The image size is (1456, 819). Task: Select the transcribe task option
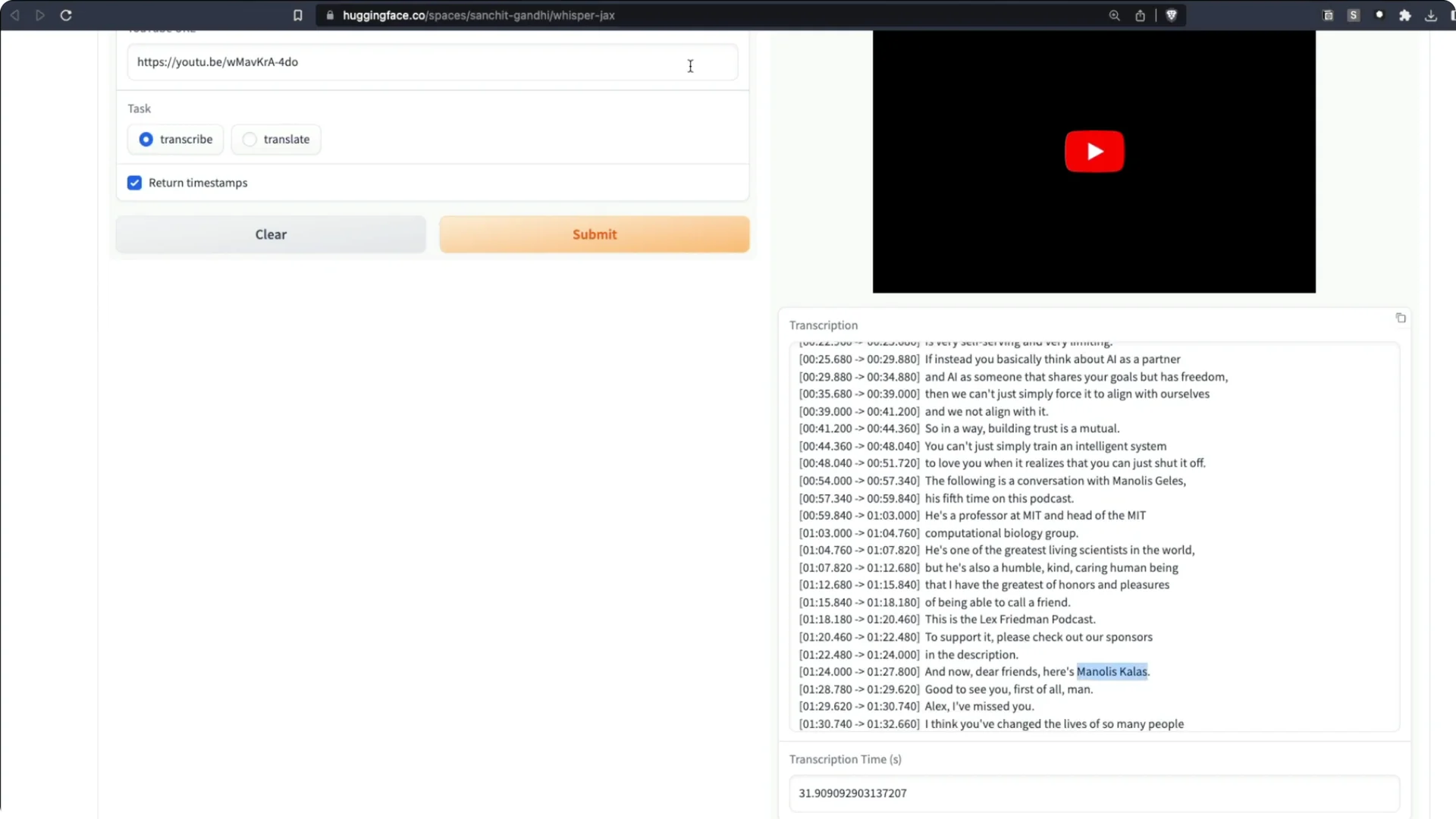[x=146, y=140]
